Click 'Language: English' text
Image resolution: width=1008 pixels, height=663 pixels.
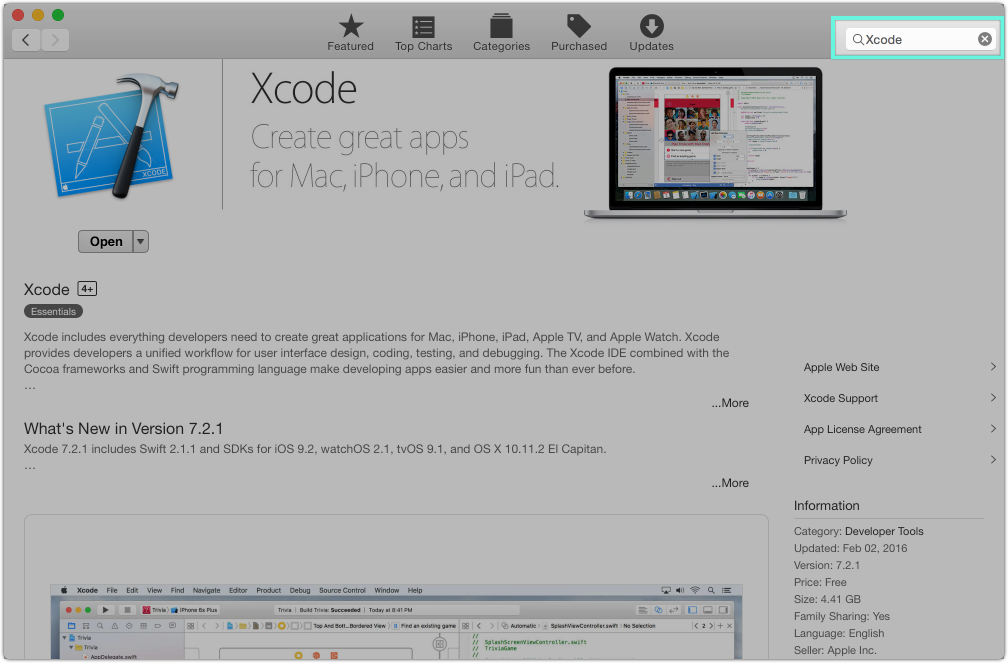click(x=838, y=633)
